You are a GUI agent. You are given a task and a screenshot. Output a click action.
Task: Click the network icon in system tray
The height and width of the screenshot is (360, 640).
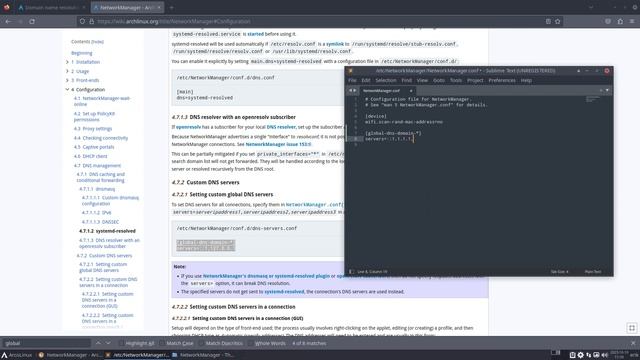(589, 355)
